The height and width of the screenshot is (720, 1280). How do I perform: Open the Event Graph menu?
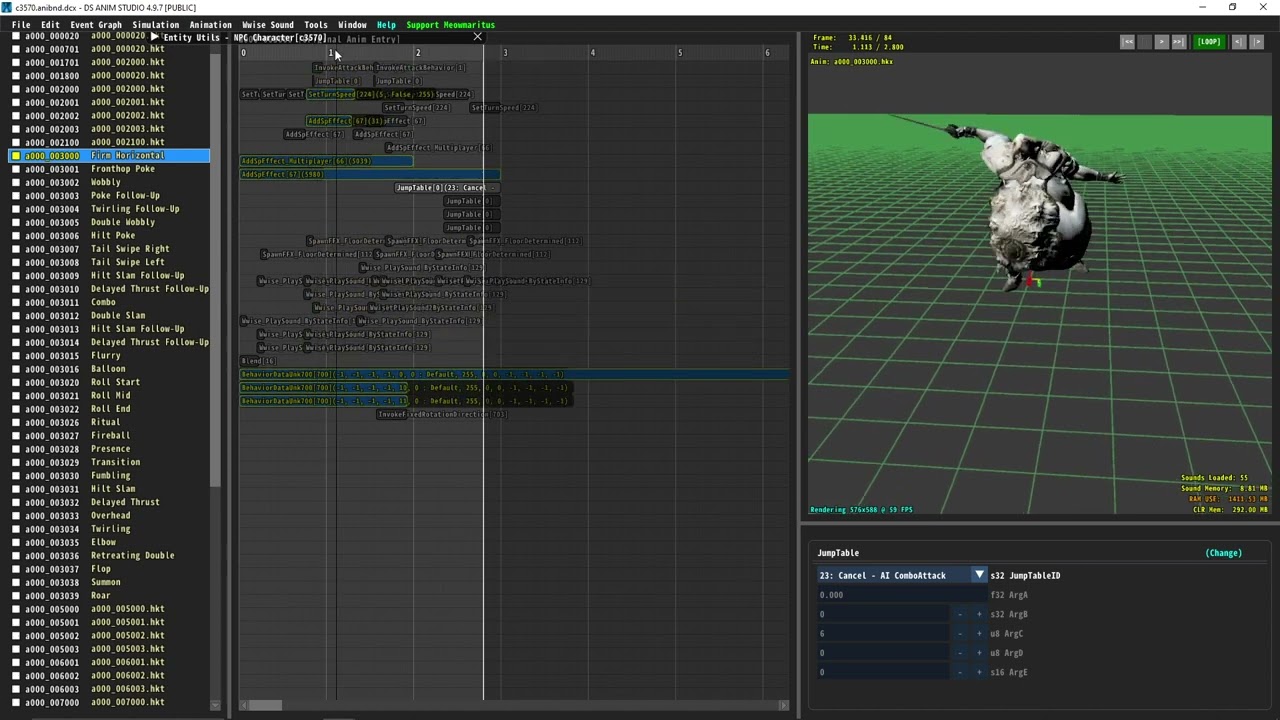96,25
